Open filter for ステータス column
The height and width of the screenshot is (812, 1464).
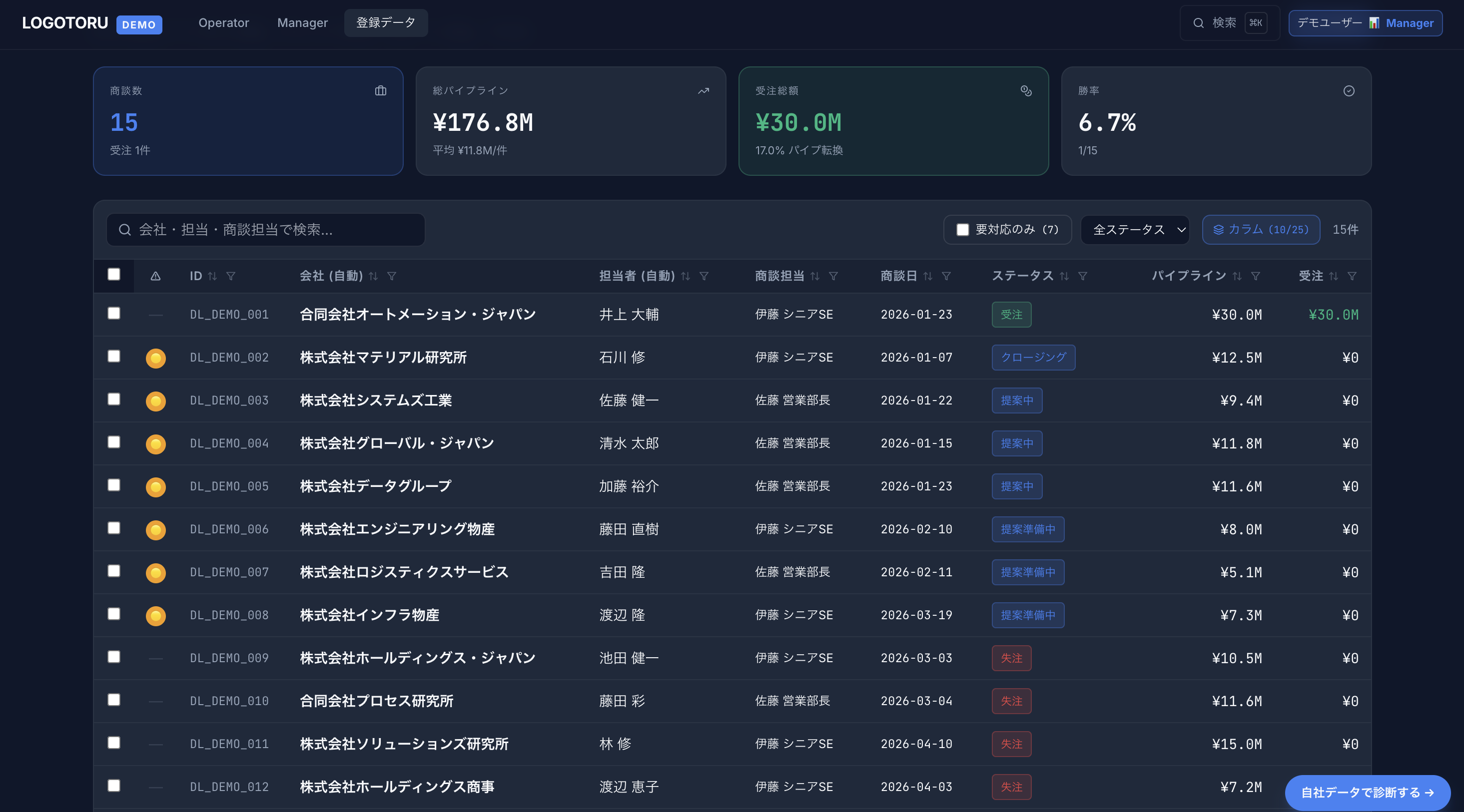click(x=1083, y=276)
